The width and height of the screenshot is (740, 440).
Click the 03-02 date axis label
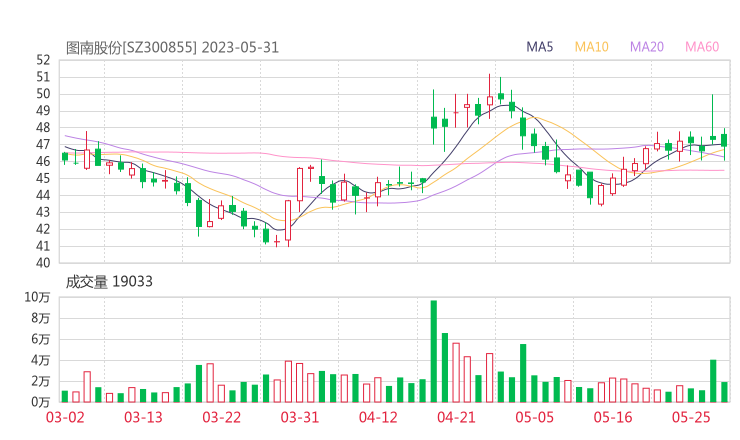click(x=65, y=417)
